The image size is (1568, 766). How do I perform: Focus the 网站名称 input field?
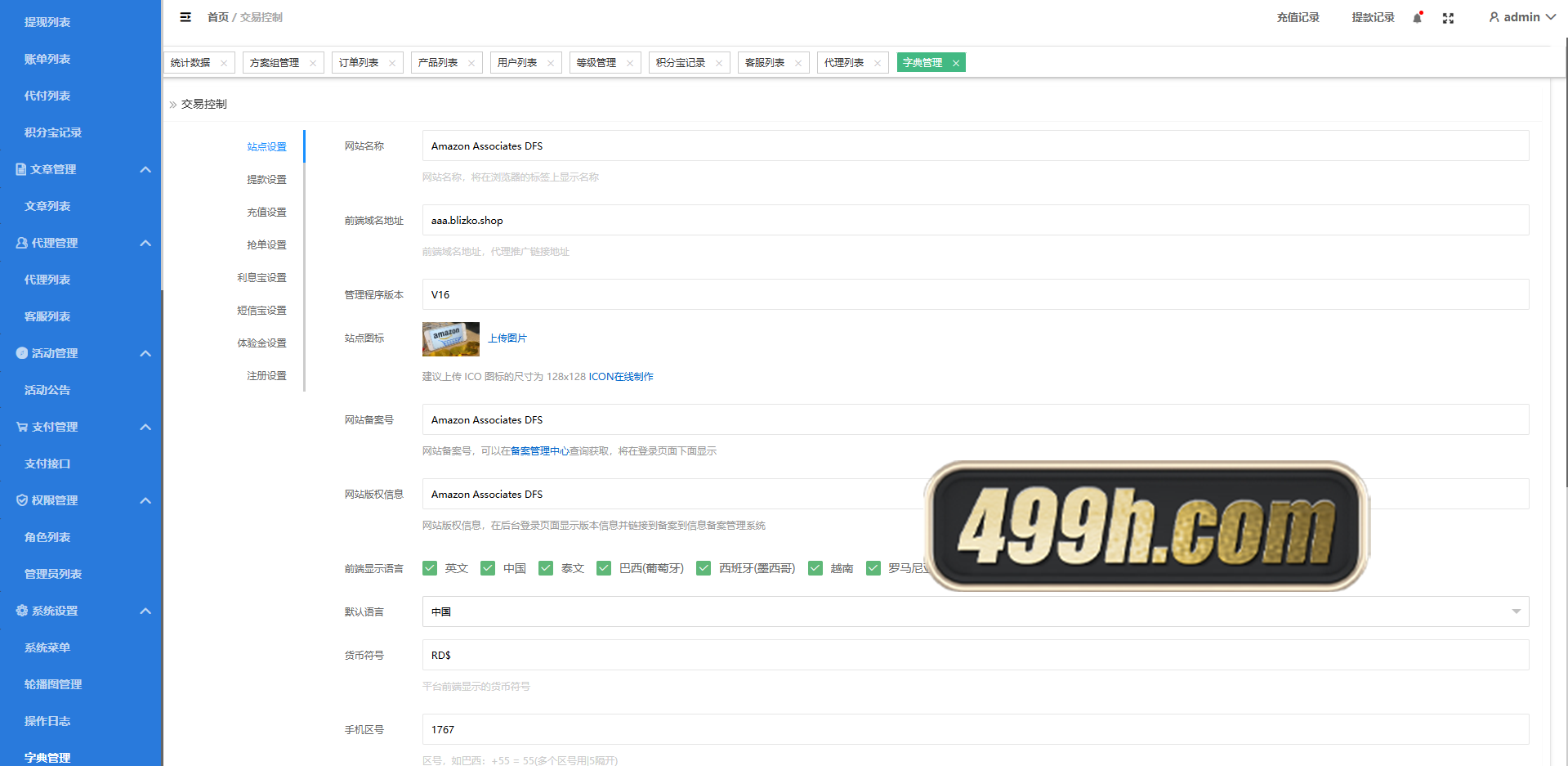click(976, 146)
